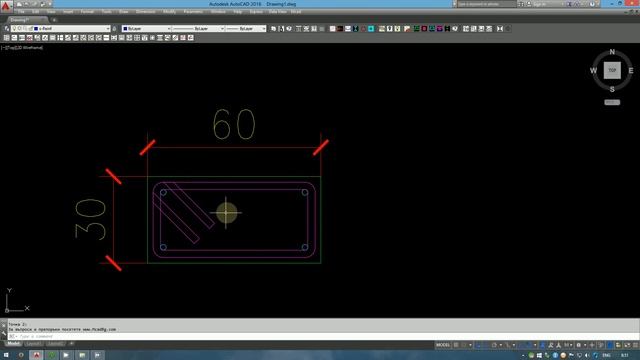Close the command line panel with X
The height and width of the screenshot is (360, 640).
click(x=4, y=325)
